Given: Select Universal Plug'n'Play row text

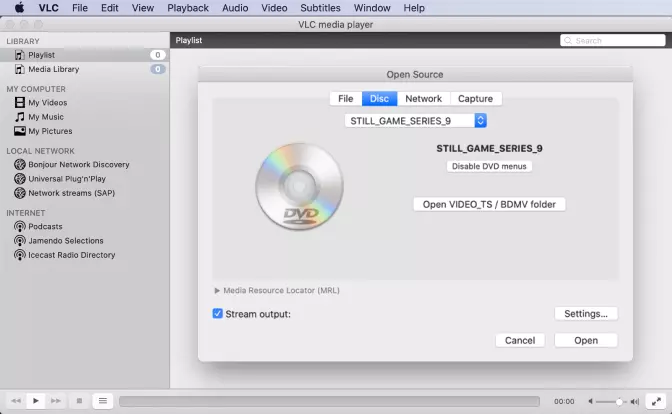Looking at the screenshot, I should click(67, 179).
